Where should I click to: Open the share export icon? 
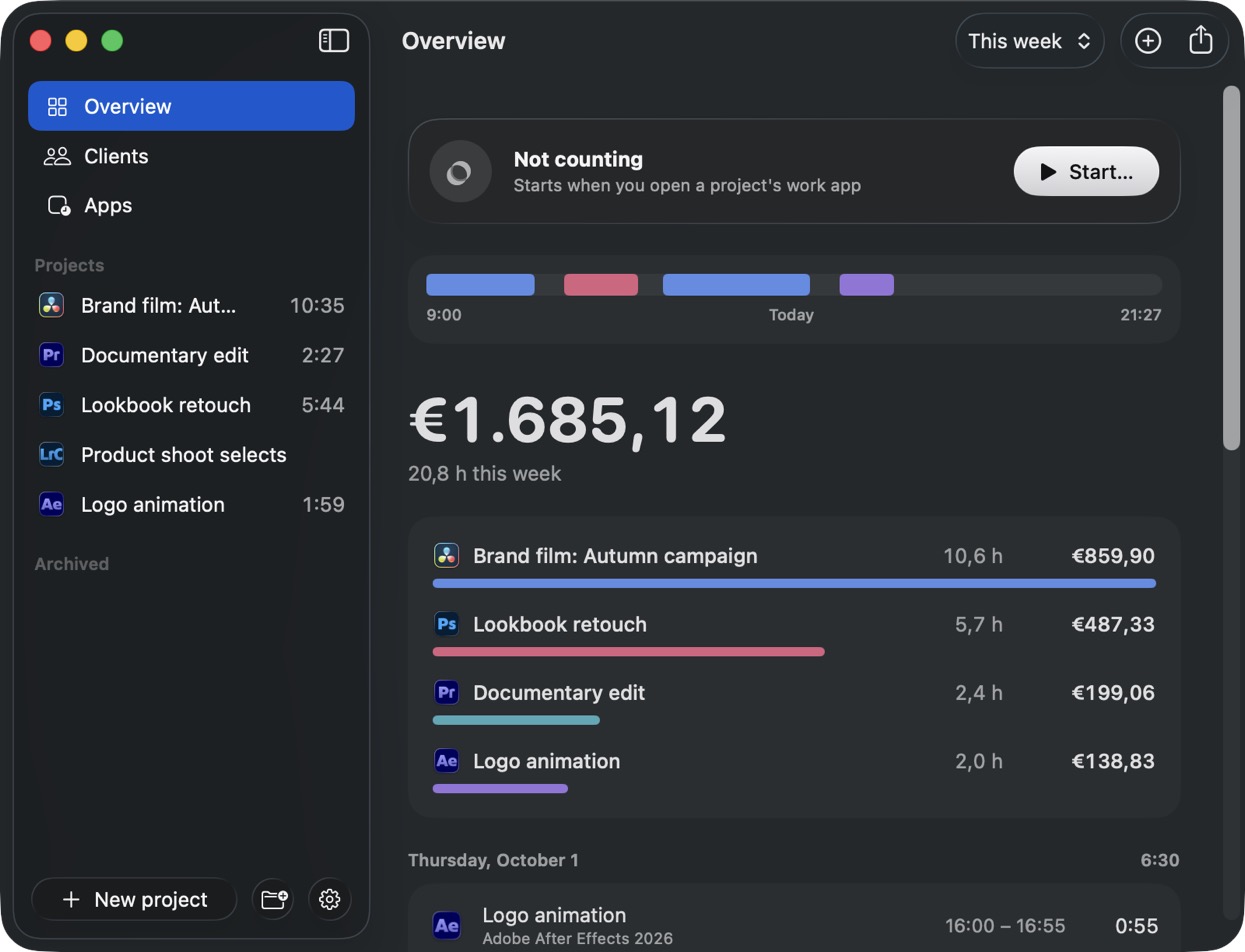[1201, 41]
